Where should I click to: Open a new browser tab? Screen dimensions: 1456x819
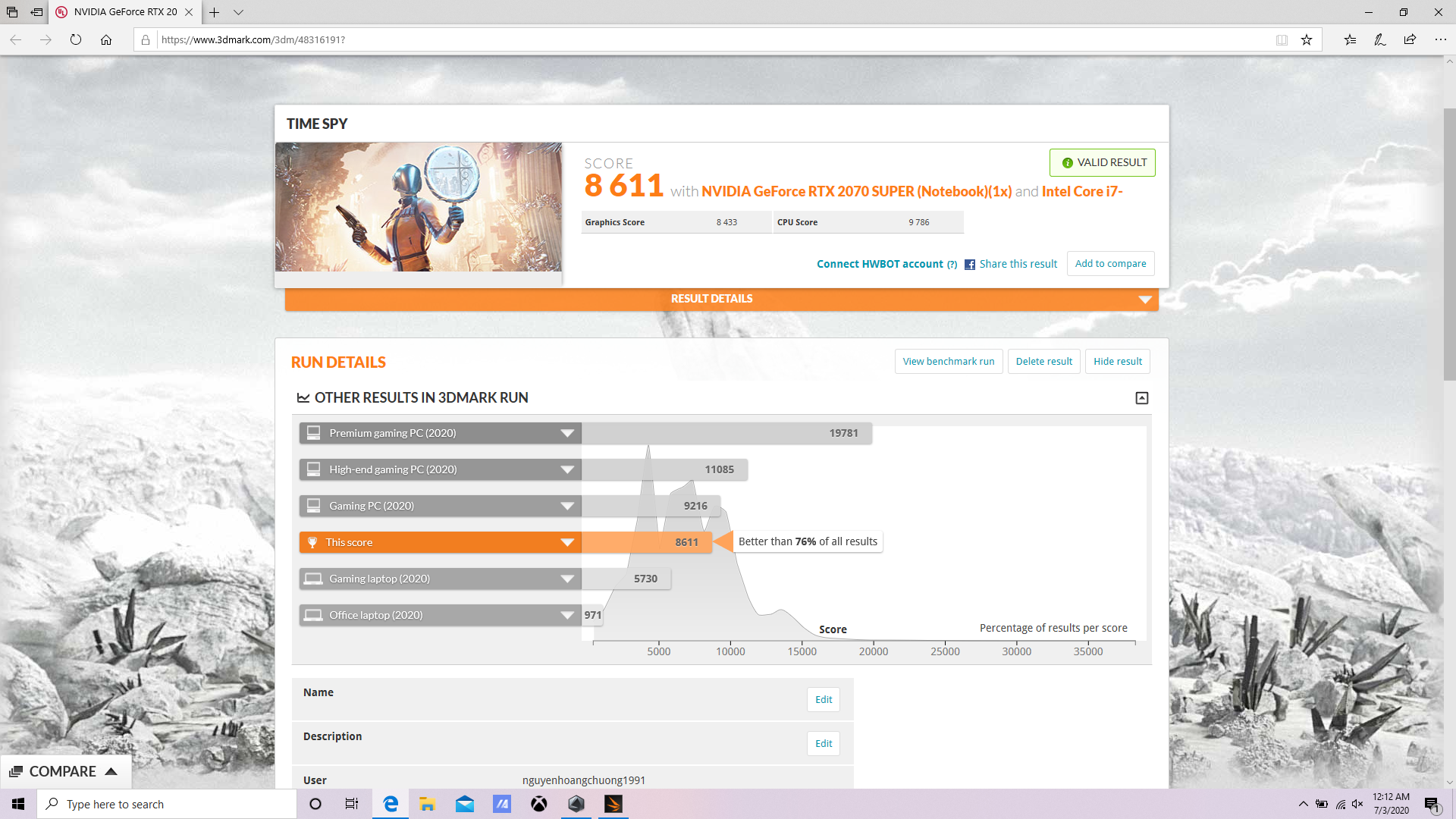(x=215, y=12)
